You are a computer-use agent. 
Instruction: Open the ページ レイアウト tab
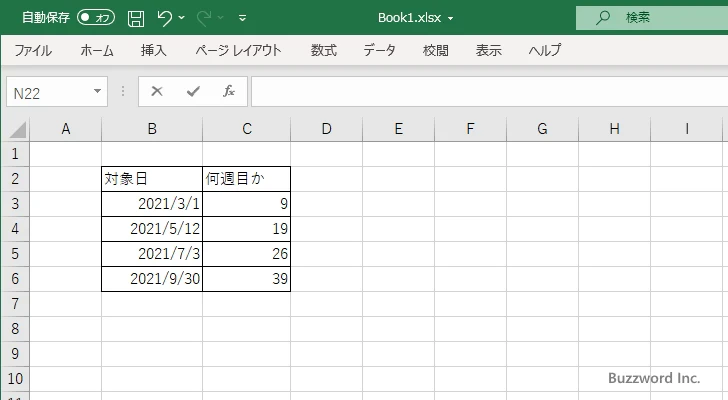(x=238, y=50)
